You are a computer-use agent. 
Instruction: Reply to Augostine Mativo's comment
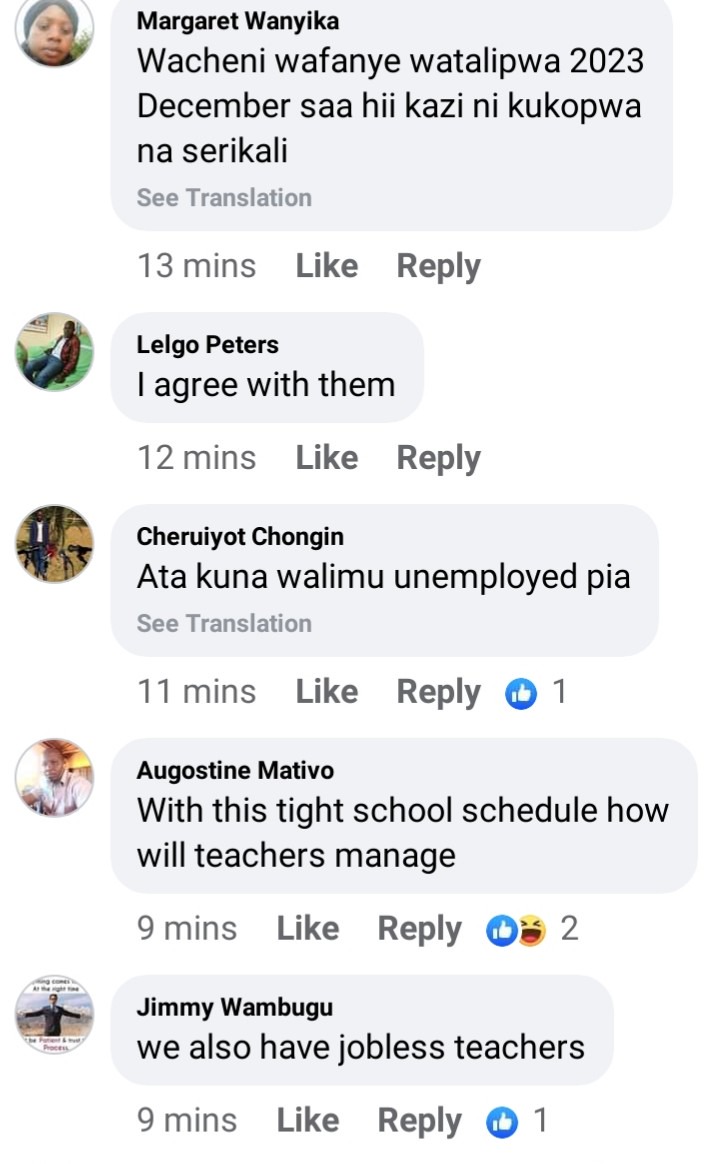click(x=420, y=929)
